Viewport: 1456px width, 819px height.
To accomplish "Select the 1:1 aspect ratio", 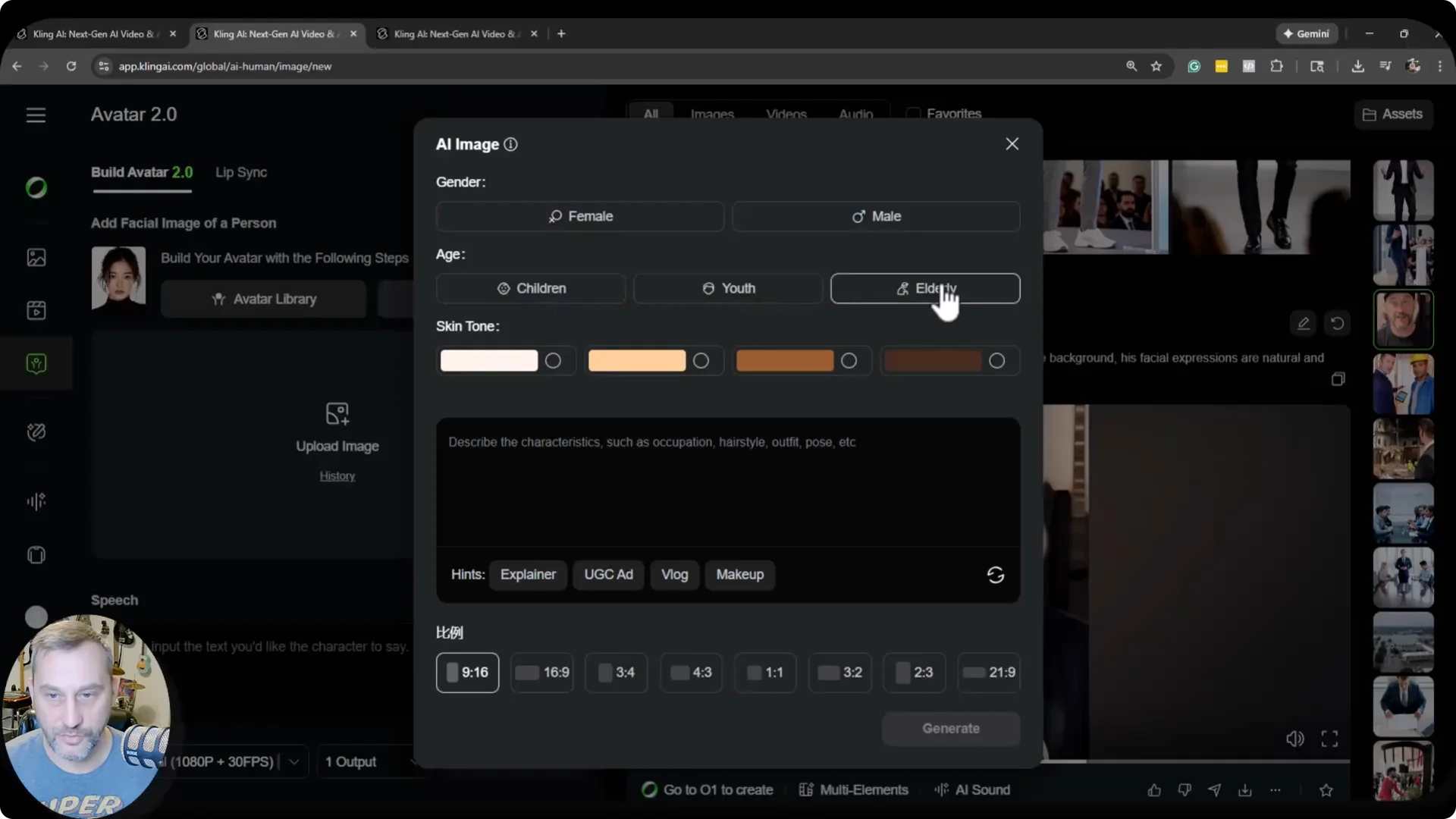I will [765, 673].
